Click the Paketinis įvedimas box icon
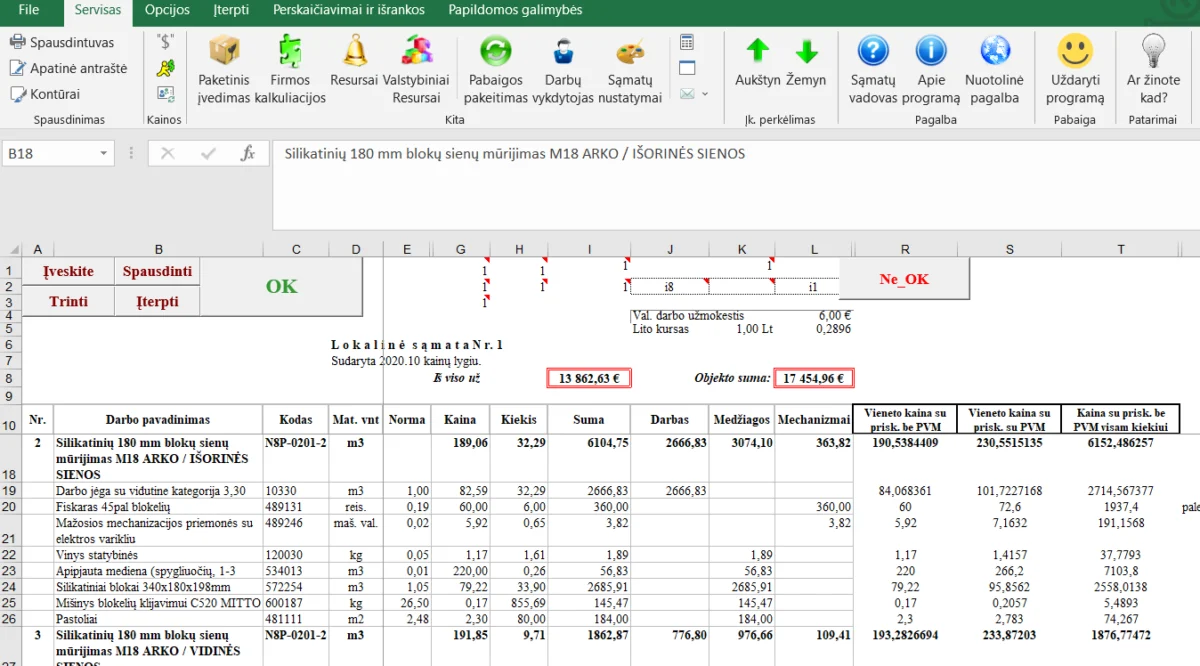Screen dimensions: 1200x666 (x=224, y=52)
